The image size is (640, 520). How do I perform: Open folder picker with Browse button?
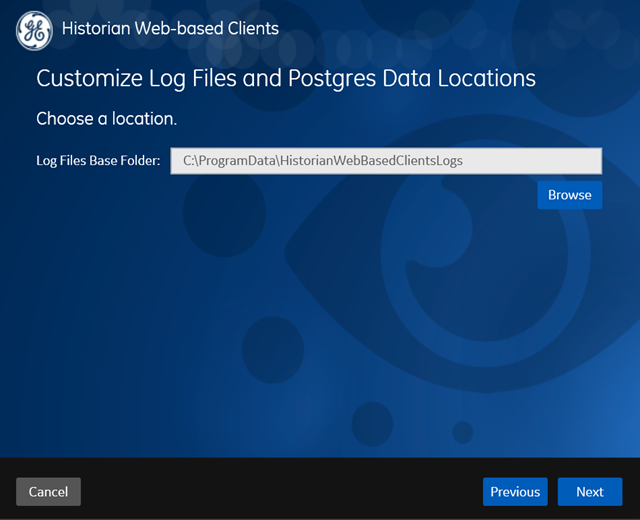click(x=569, y=195)
